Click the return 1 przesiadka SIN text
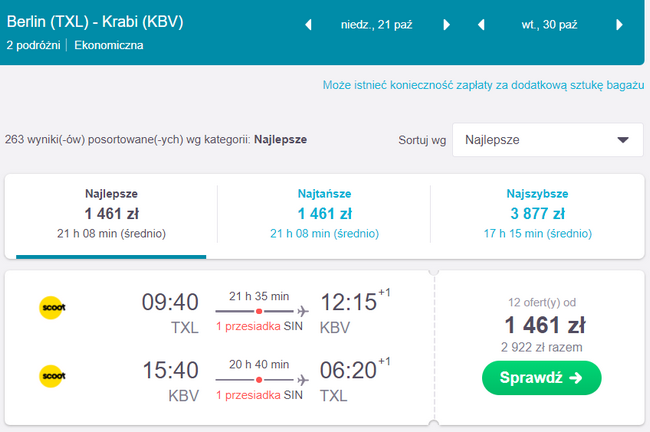Viewport: 650px width, 432px height. [x=259, y=395]
